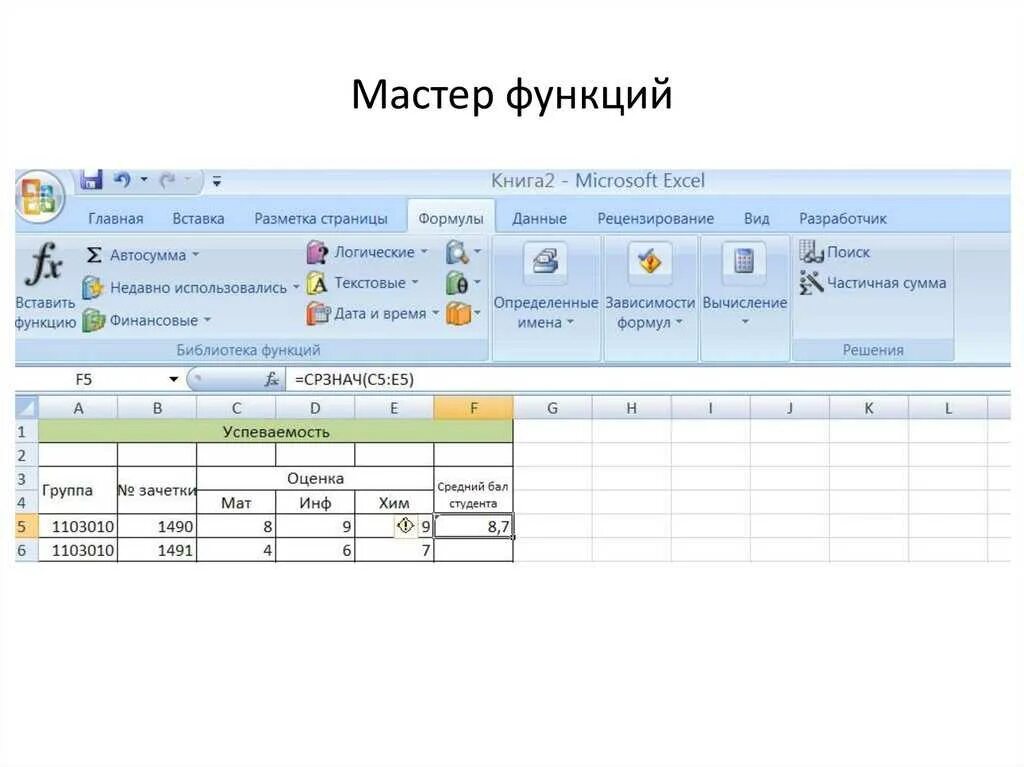Undo last action arrow icon
This screenshot has height=767, width=1024.
[122, 180]
